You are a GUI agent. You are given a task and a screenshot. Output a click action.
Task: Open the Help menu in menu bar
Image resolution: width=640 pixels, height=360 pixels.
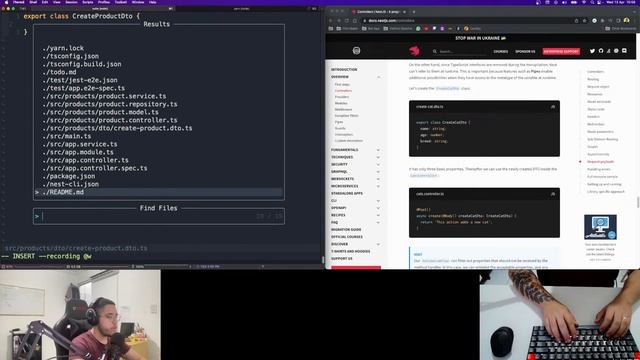[153, 2]
